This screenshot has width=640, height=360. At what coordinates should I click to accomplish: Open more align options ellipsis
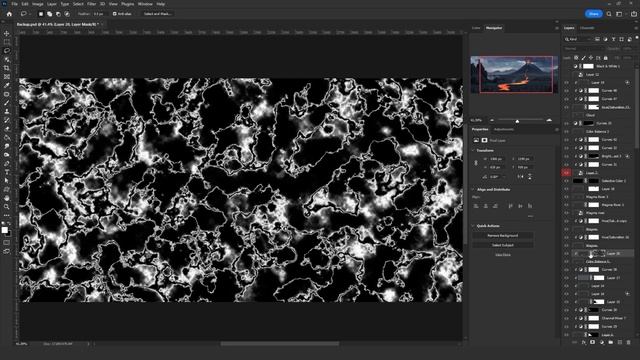(530, 216)
